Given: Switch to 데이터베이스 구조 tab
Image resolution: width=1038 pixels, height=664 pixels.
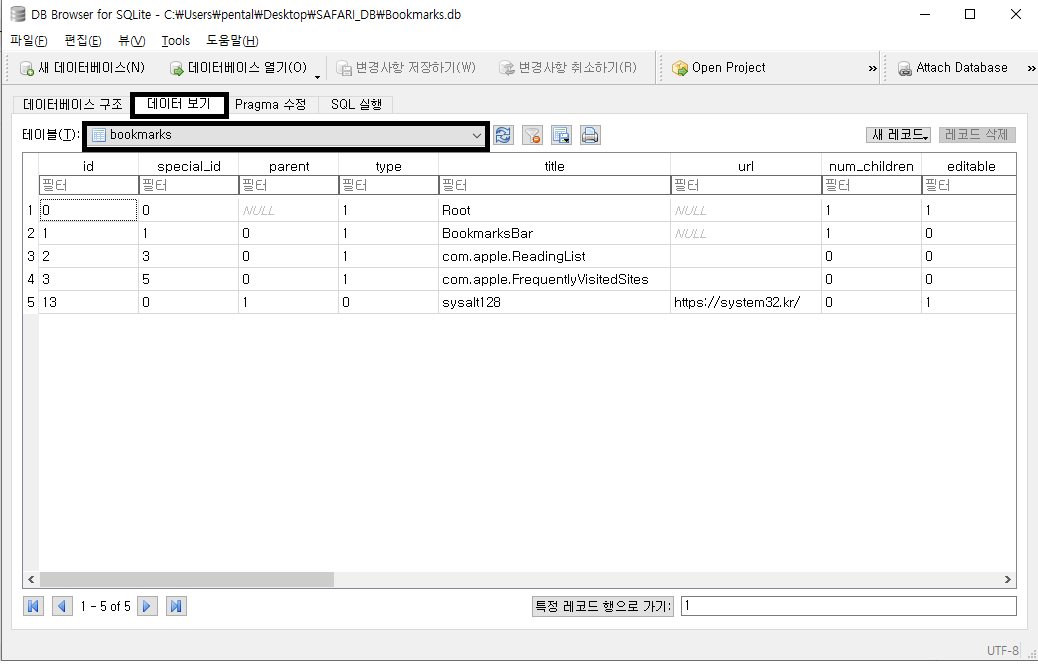Looking at the screenshot, I should (x=73, y=105).
